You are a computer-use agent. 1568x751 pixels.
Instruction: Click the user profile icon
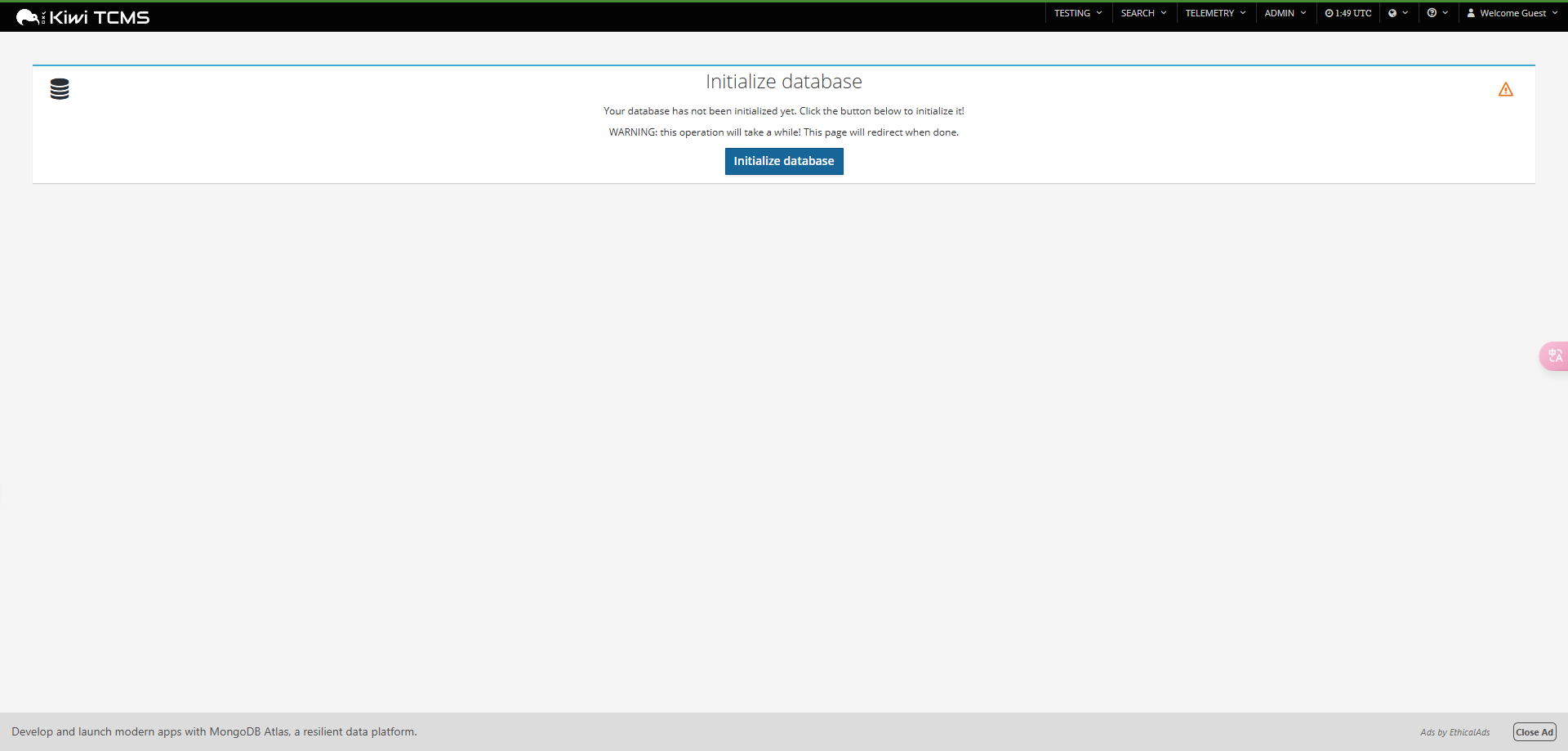click(x=1471, y=13)
